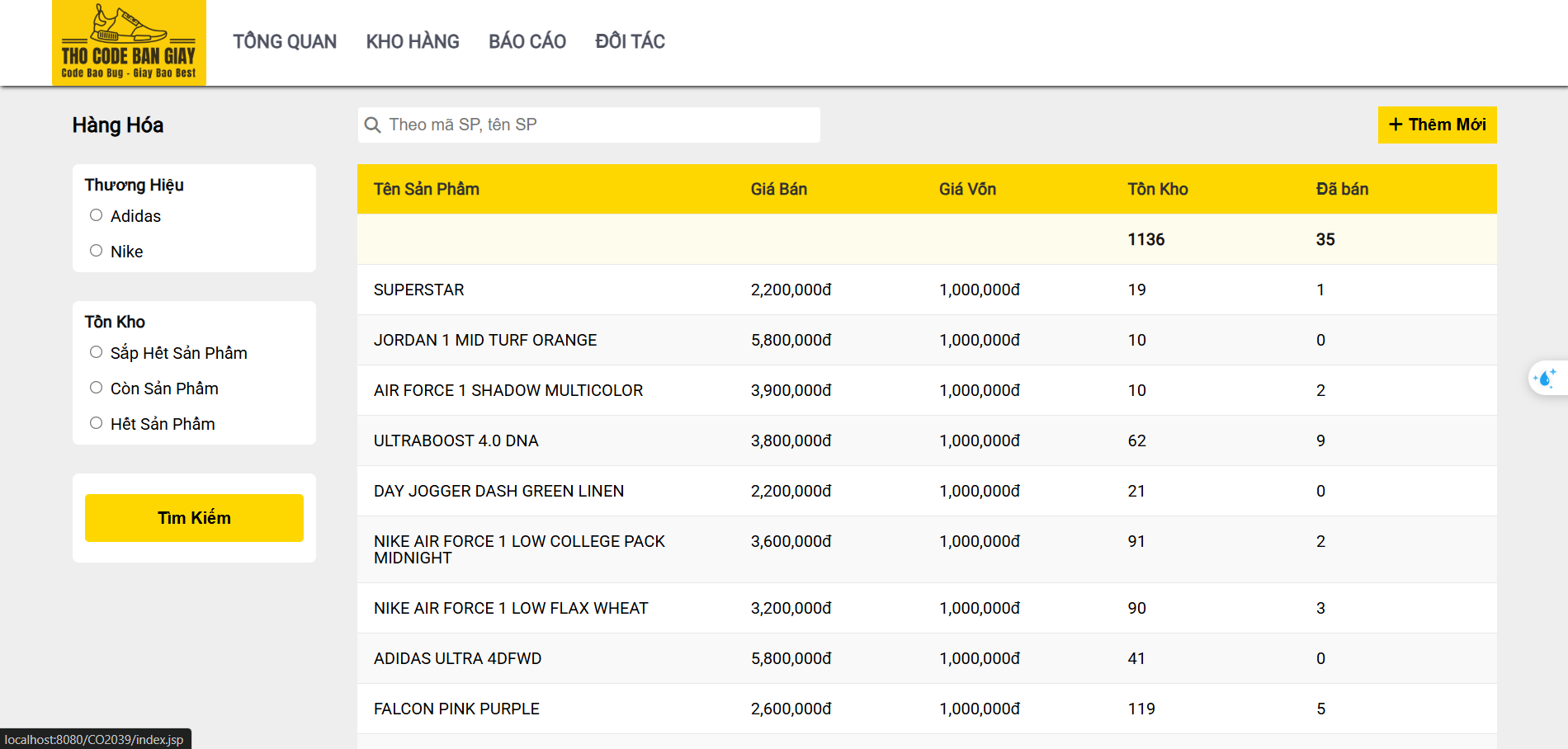Open the SUPERSTAR product row
1568x749 pixels.
point(419,290)
